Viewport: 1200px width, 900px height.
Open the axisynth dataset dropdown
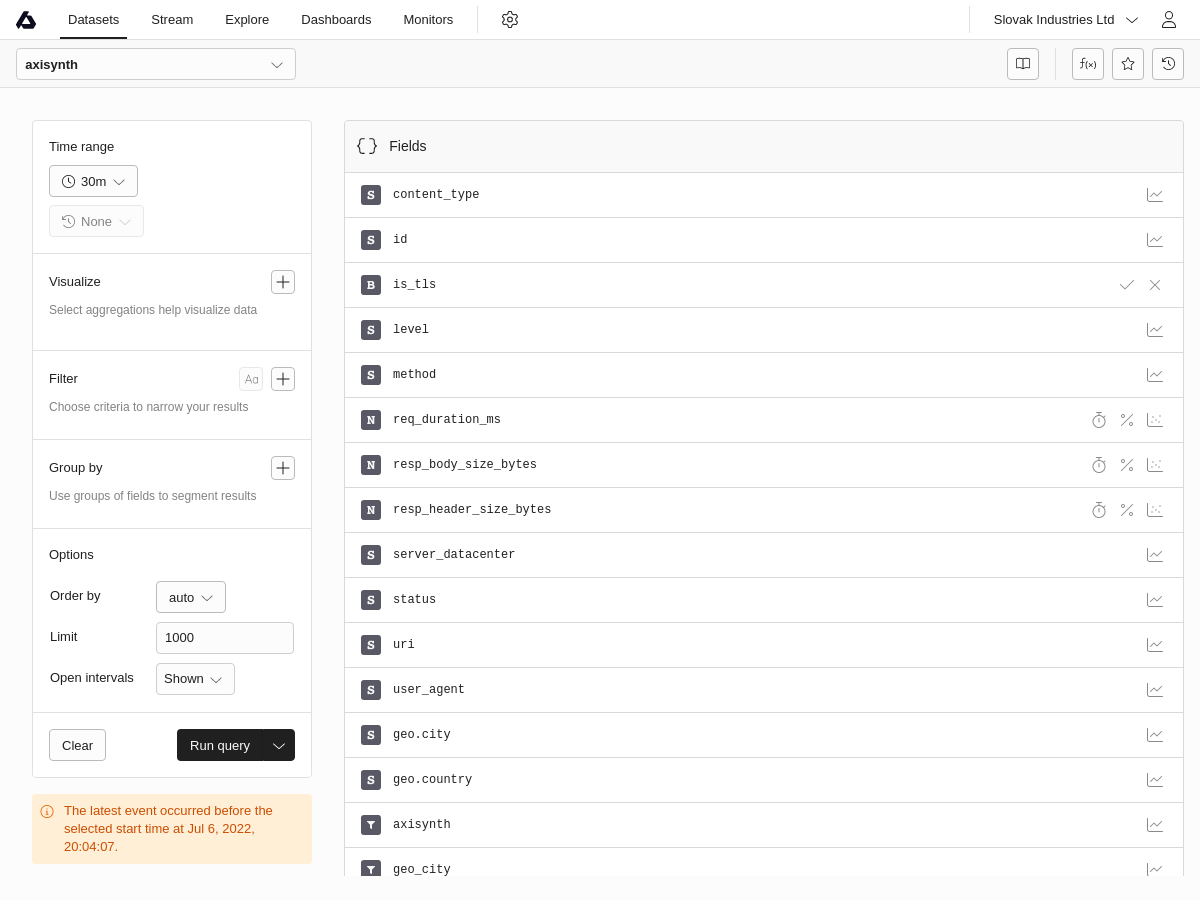156,64
